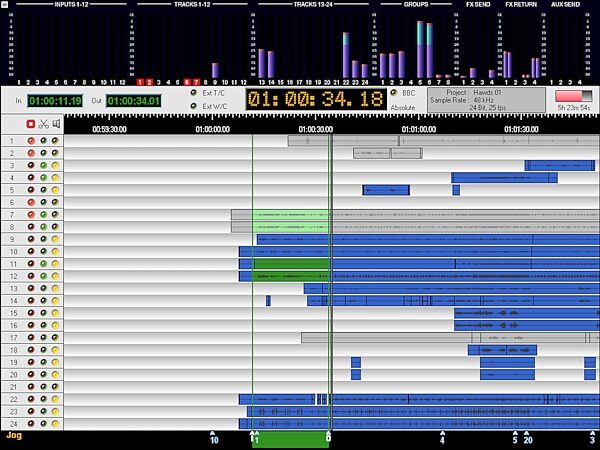Click the ruler at 00:59:30.00

[x=109, y=129]
